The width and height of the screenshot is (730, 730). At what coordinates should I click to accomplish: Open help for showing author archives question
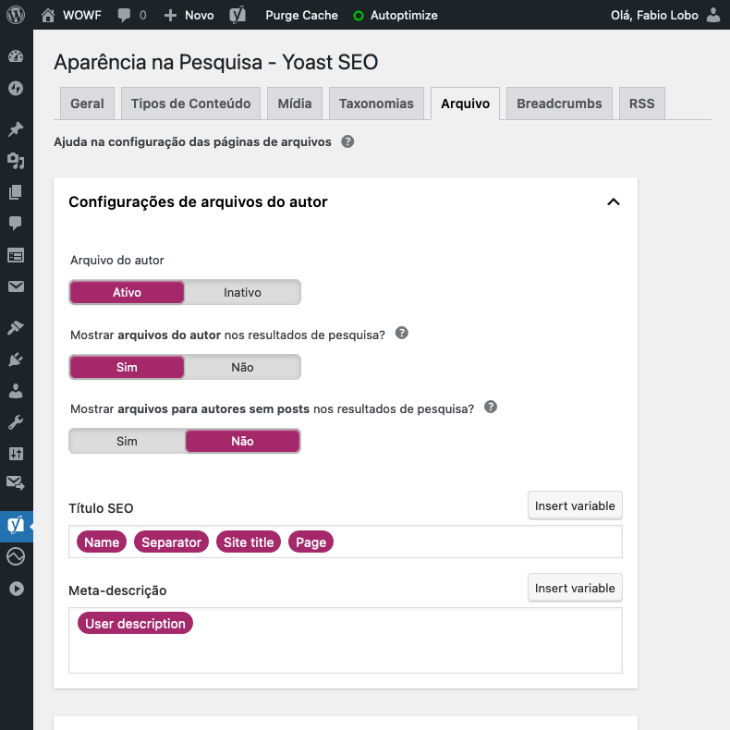coord(402,333)
